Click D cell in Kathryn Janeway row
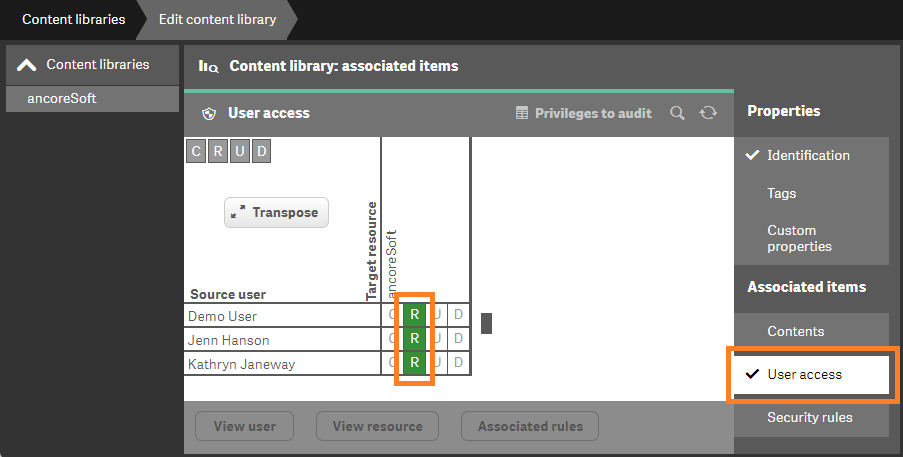Image resolution: width=903 pixels, height=457 pixels. [458, 363]
